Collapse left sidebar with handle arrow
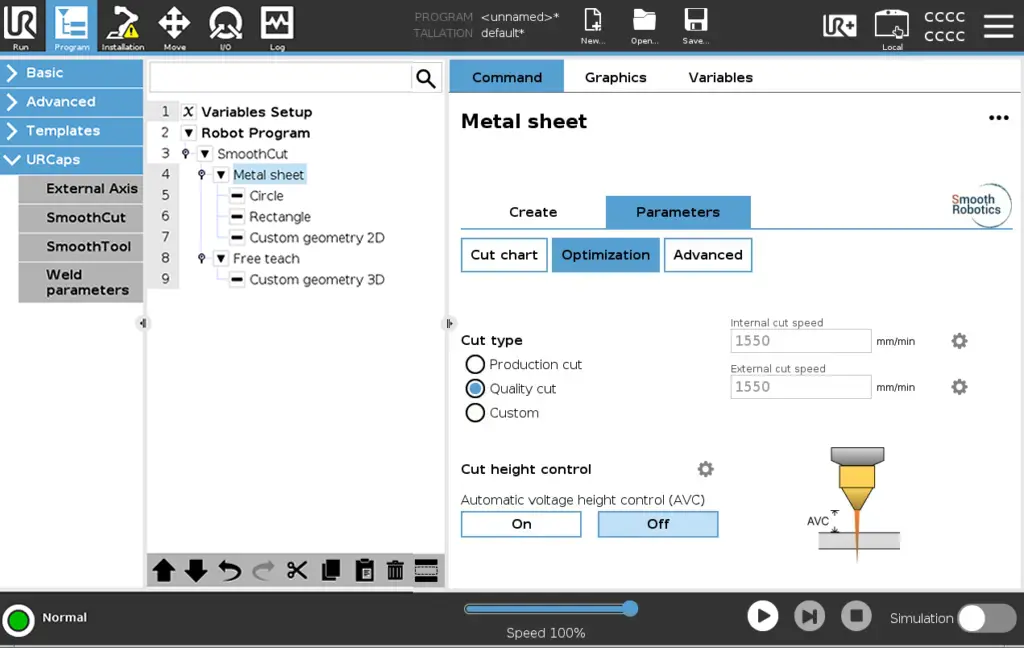This screenshot has height=648, width=1024. tap(143, 323)
